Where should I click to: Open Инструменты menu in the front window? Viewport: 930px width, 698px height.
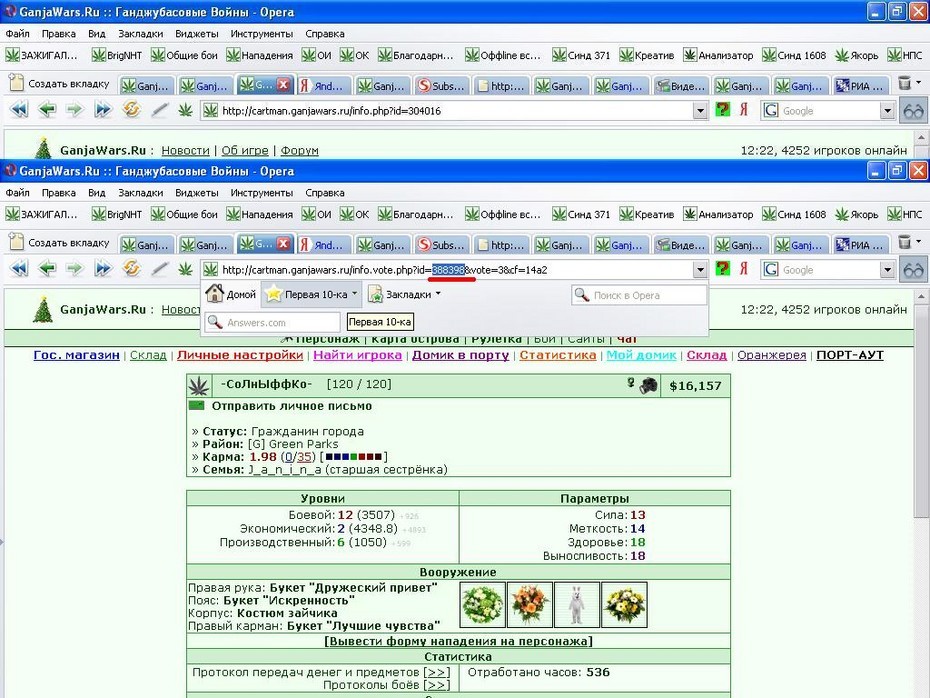pos(262,193)
